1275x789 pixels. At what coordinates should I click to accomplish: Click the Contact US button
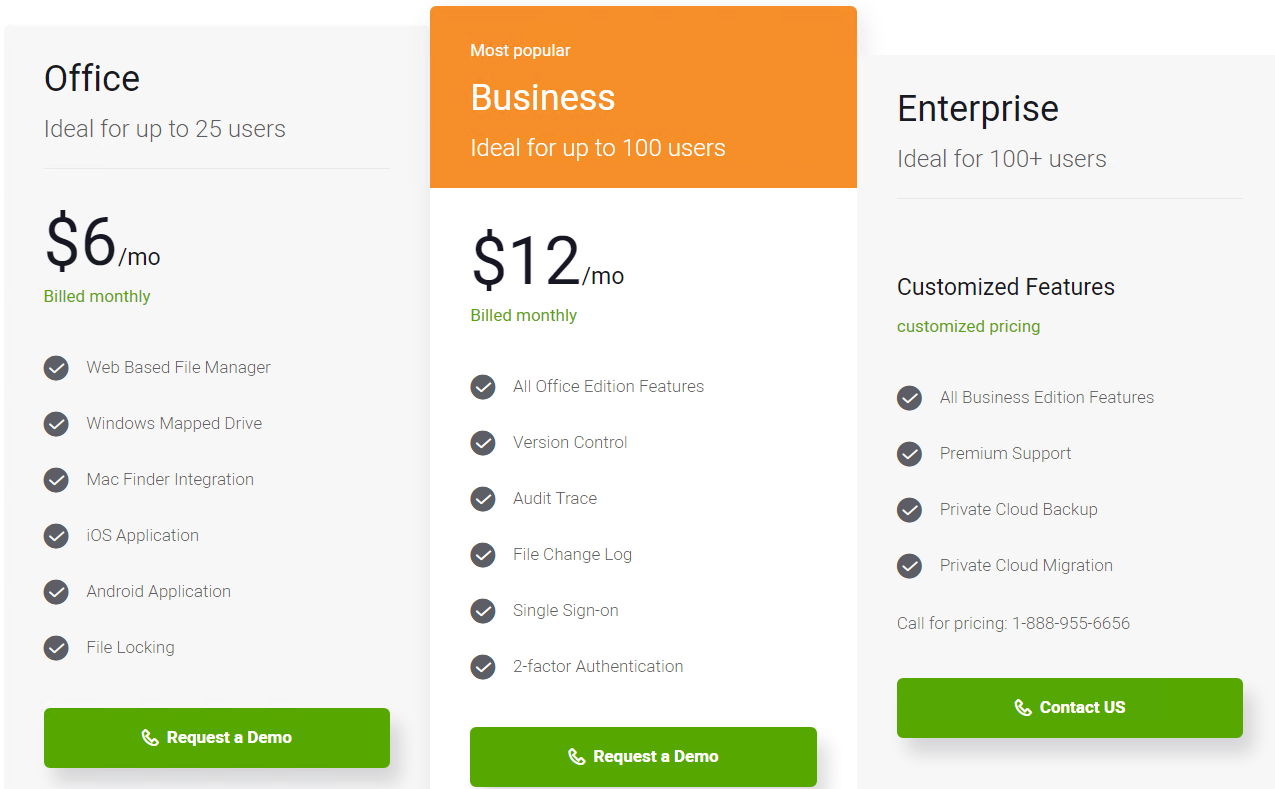(x=1070, y=708)
